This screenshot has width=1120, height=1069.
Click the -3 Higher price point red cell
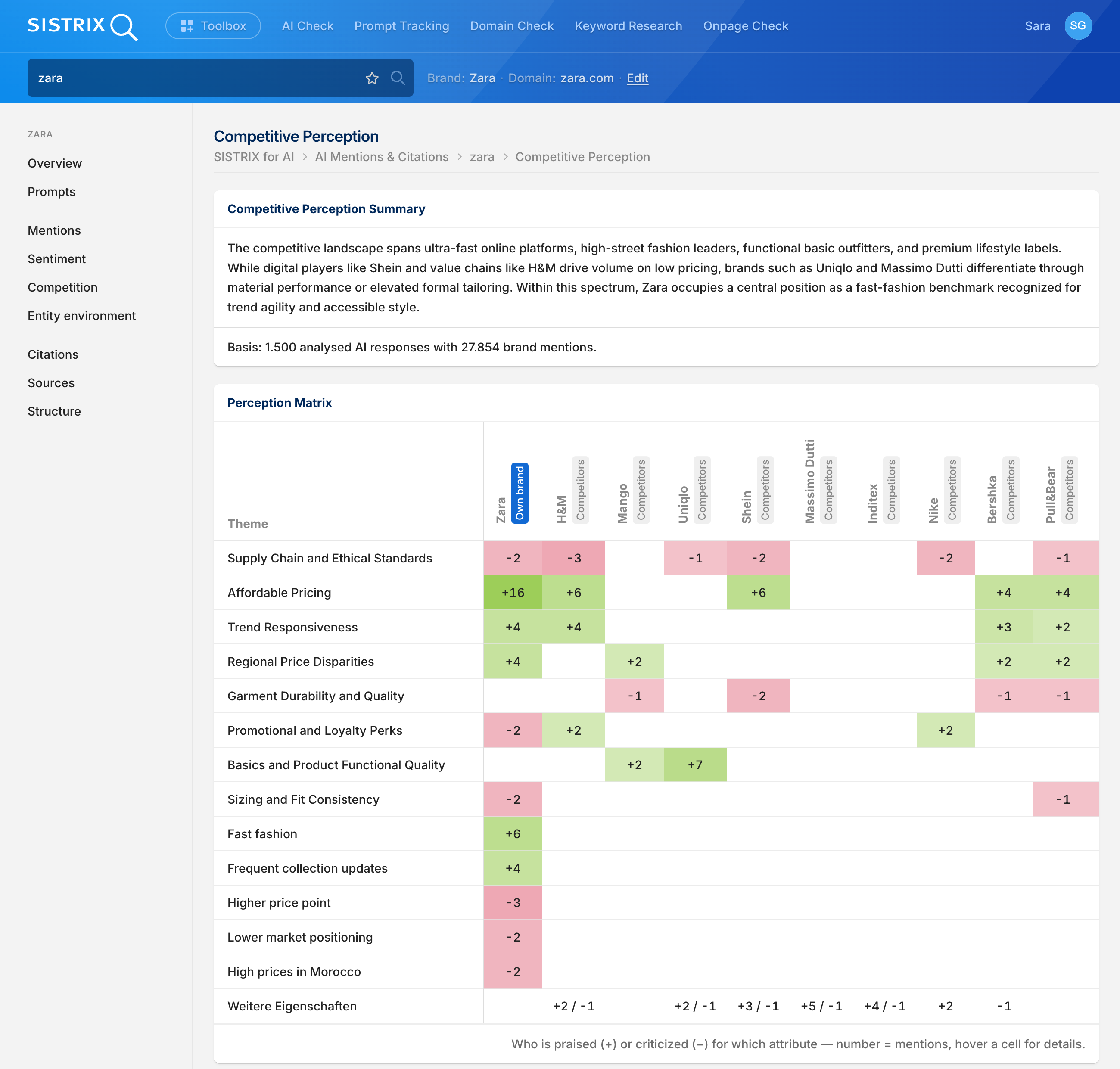pos(513,903)
